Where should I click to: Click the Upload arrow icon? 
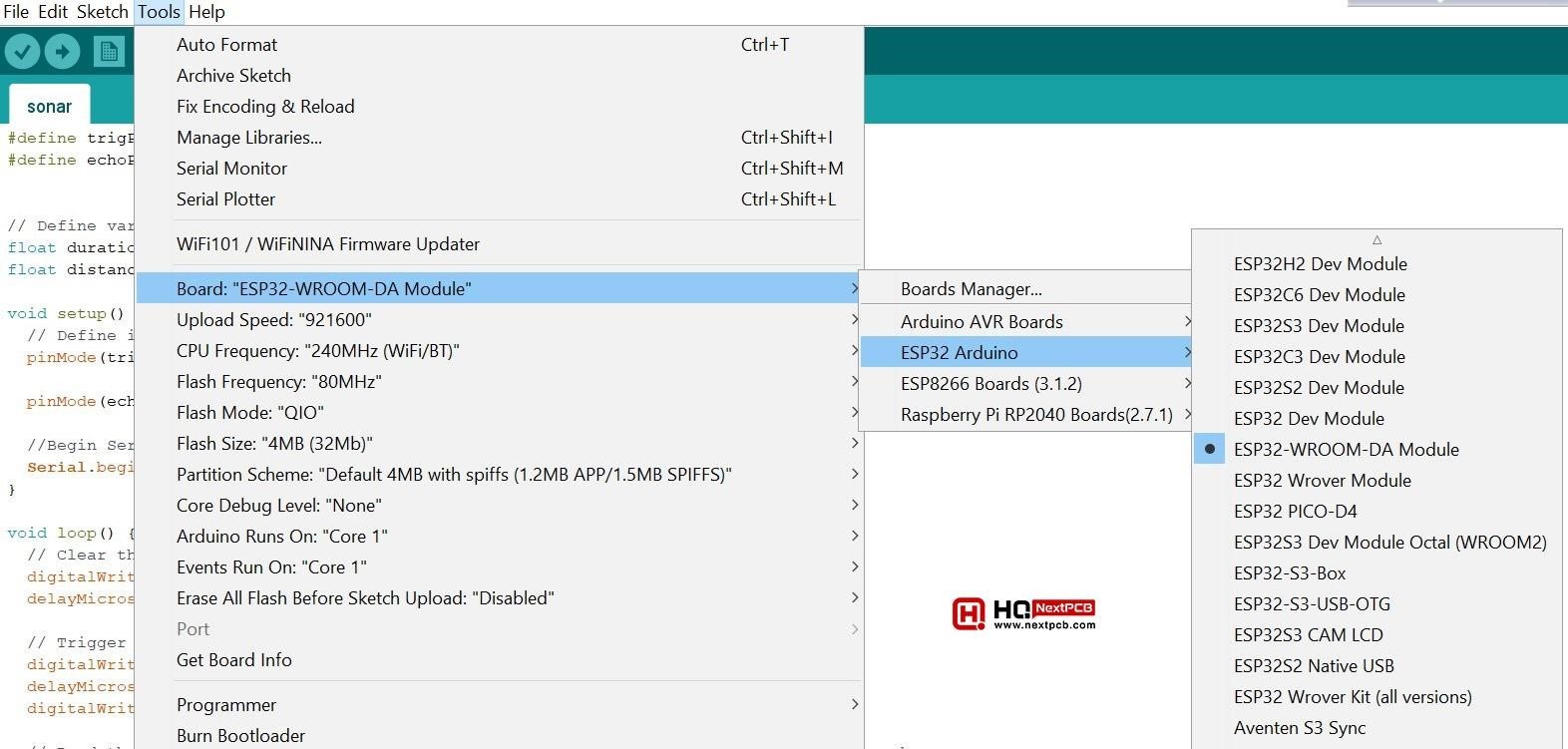pos(62,51)
